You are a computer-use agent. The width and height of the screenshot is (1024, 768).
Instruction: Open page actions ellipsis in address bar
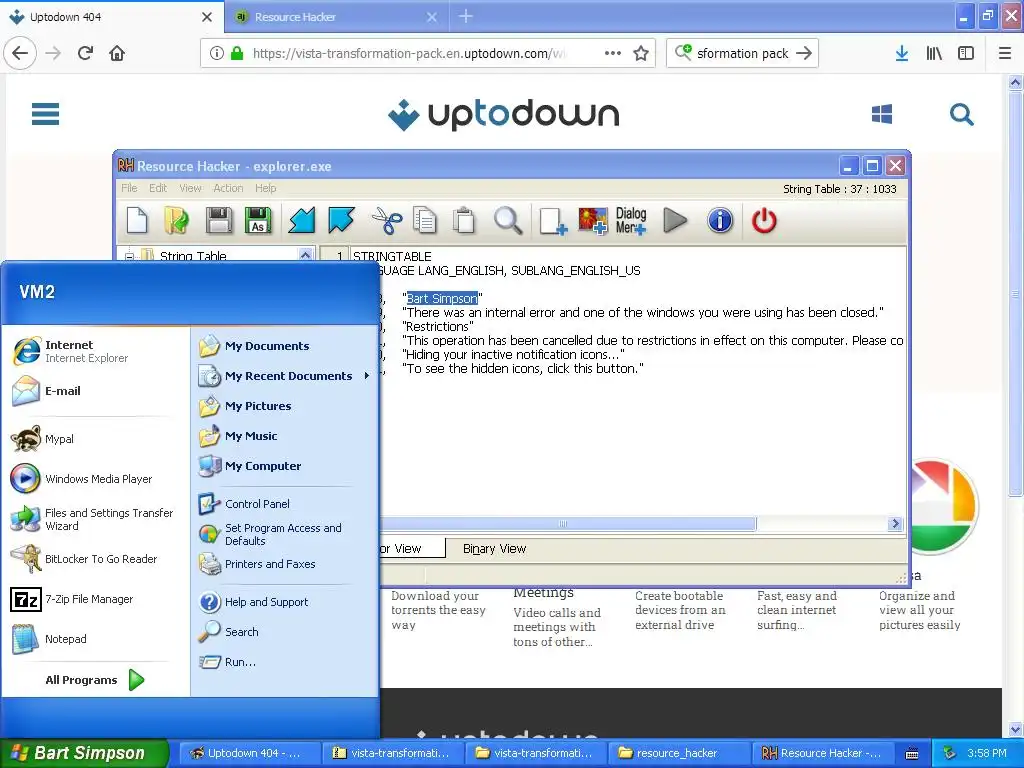pyautogui.click(x=613, y=54)
